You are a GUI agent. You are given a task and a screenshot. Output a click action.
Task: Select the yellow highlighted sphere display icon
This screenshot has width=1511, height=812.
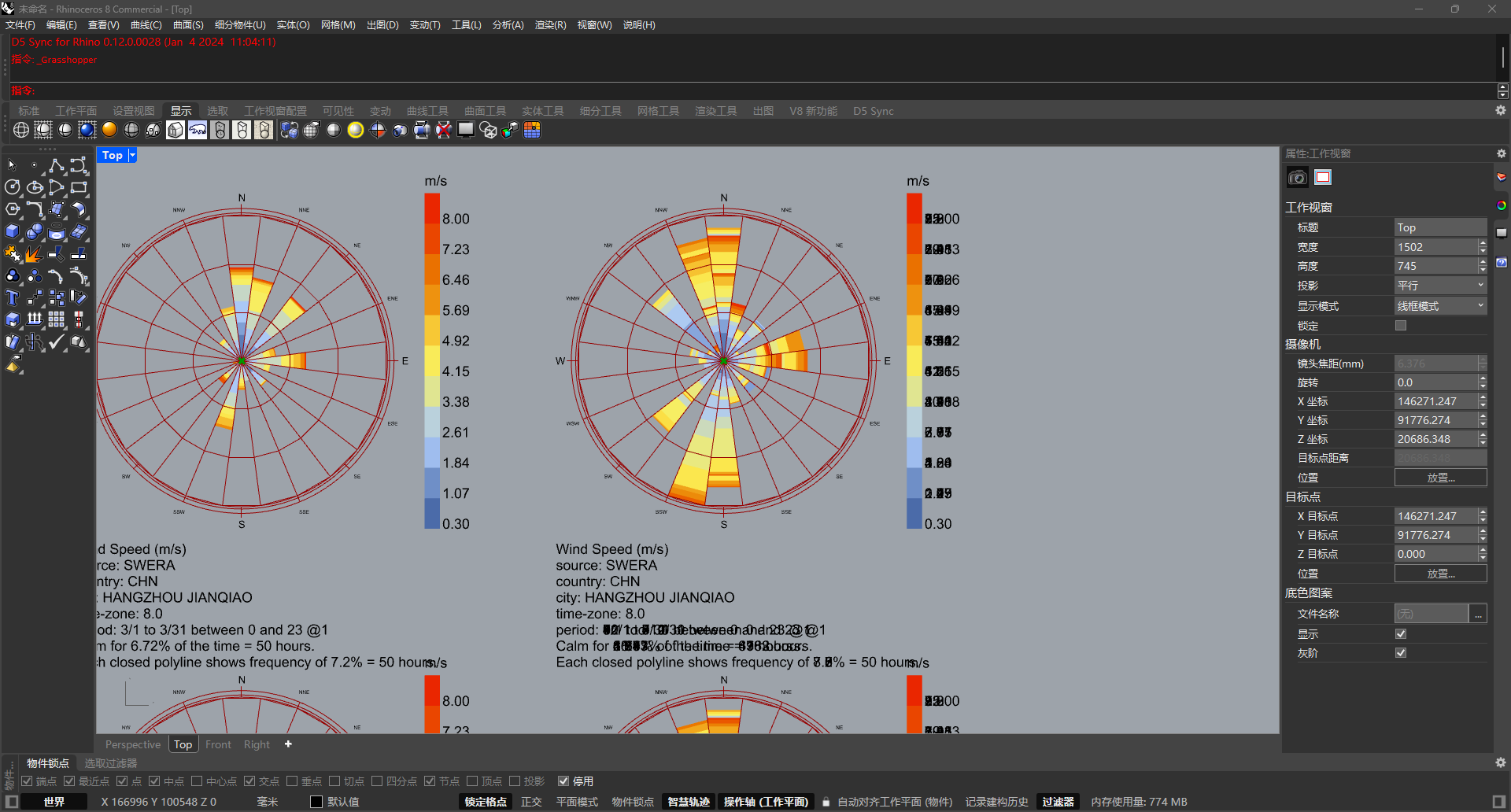(x=356, y=130)
